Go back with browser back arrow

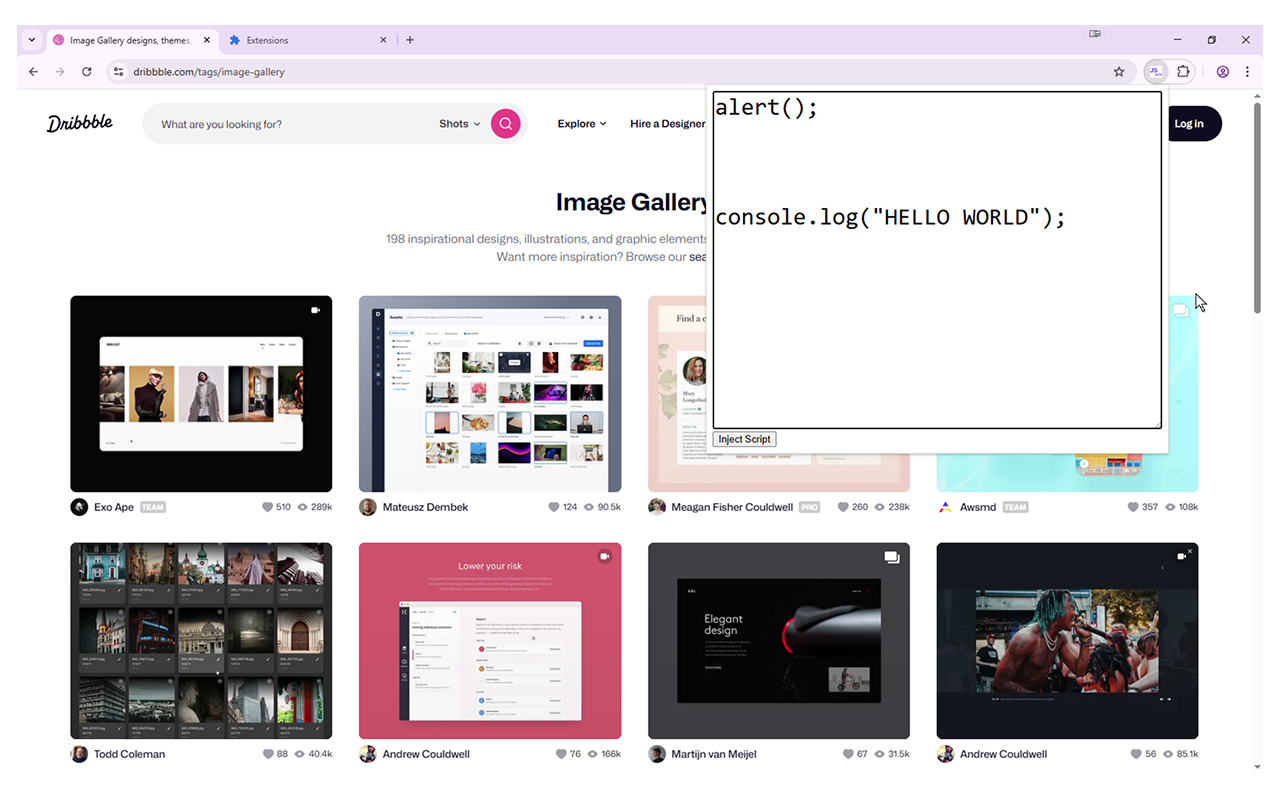[33, 72]
